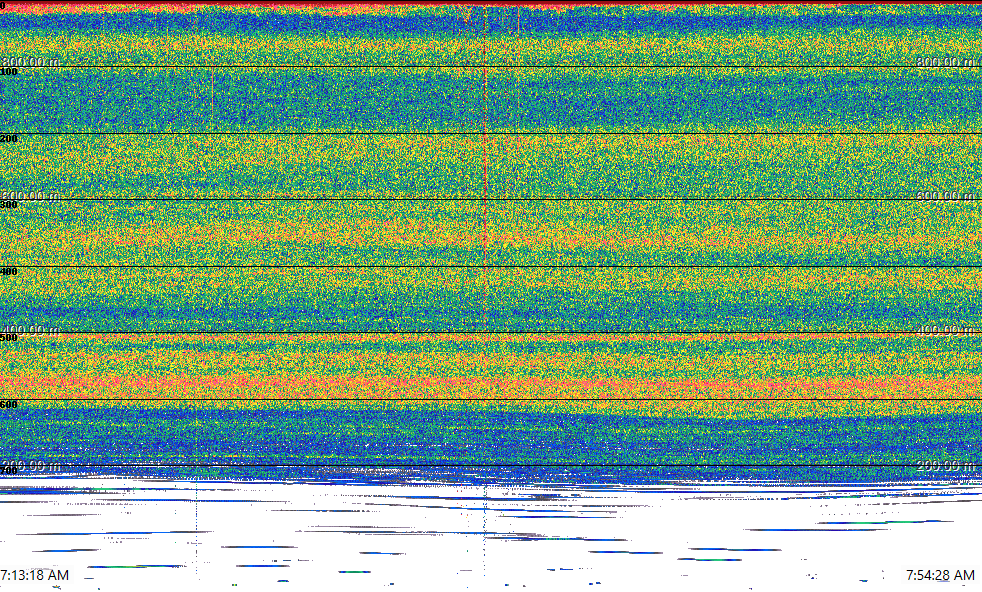This screenshot has width=982, height=592.
Task: Select the 100 depth axis label
Action: (9, 72)
